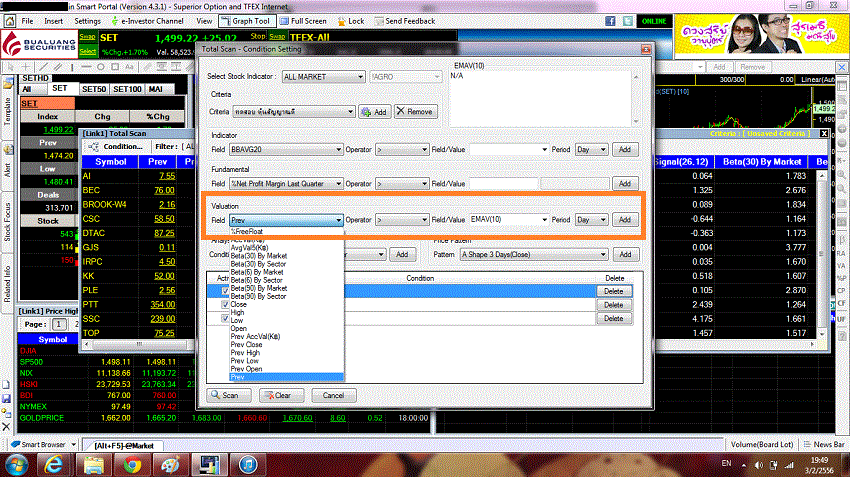Open Windows Explorer folder from the taskbar
Image resolution: width=850 pixels, height=477 pixels.
(x=93, y=465)
